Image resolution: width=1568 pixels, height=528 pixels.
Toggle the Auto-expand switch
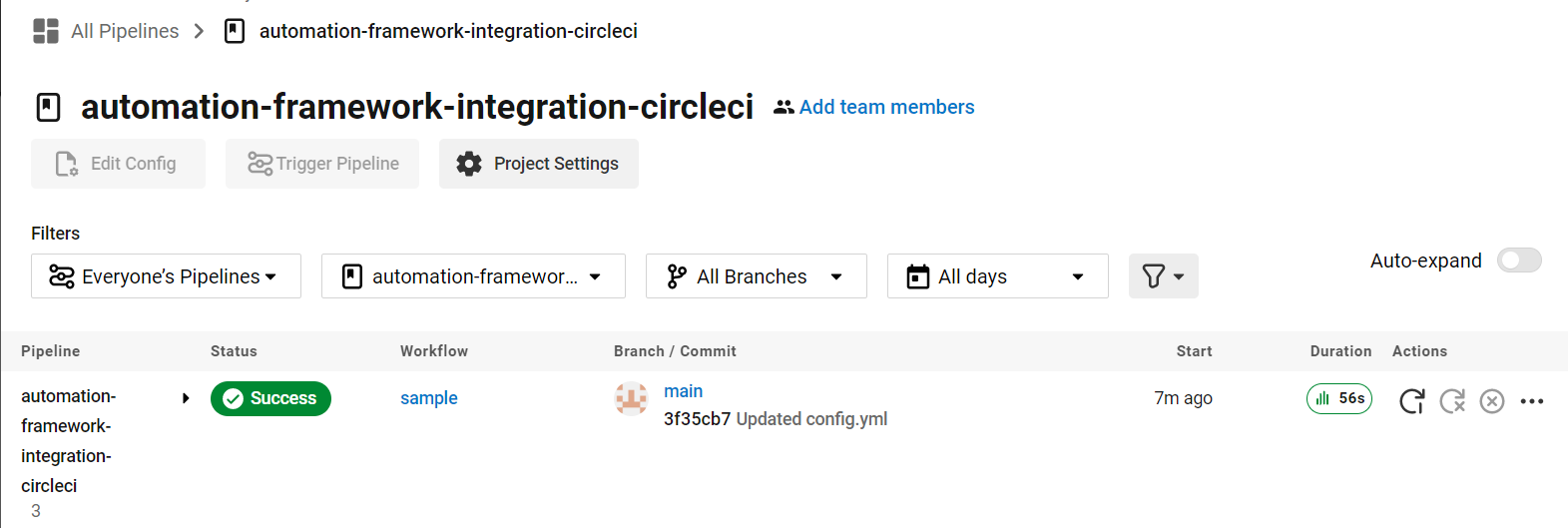coord(1519,261)
